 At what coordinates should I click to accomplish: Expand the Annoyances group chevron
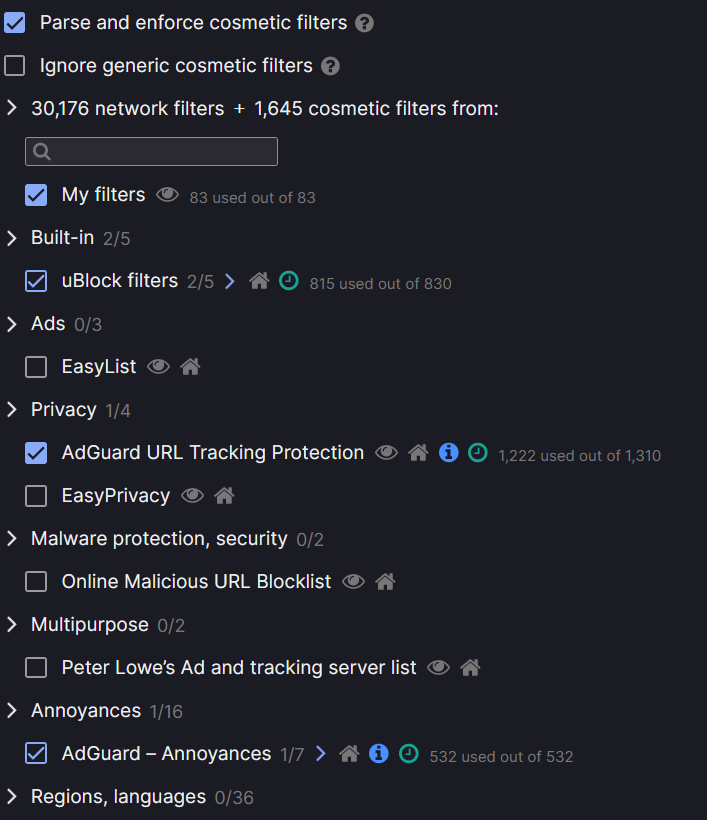pyautogui.click(x=12, y=711)
